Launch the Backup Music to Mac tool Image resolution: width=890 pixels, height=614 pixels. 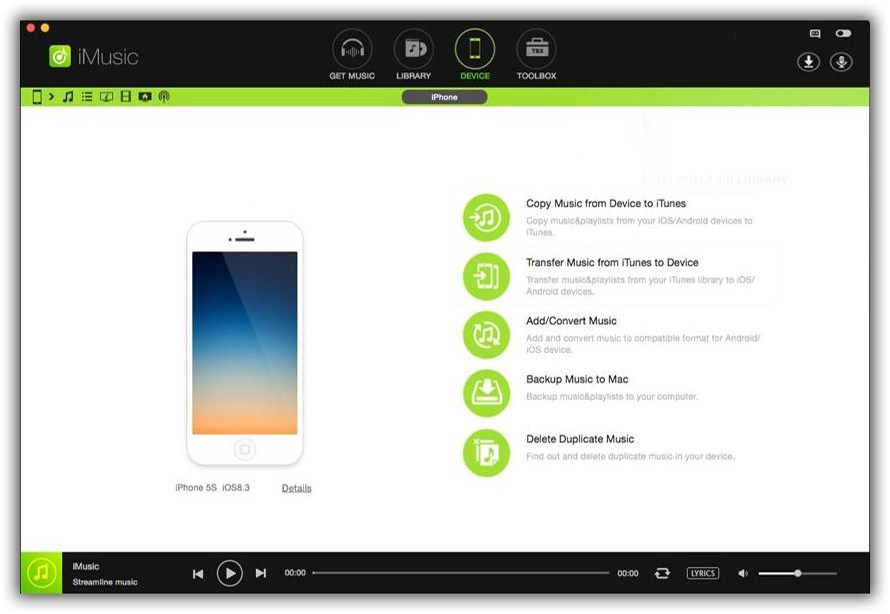tap(486, 392)
